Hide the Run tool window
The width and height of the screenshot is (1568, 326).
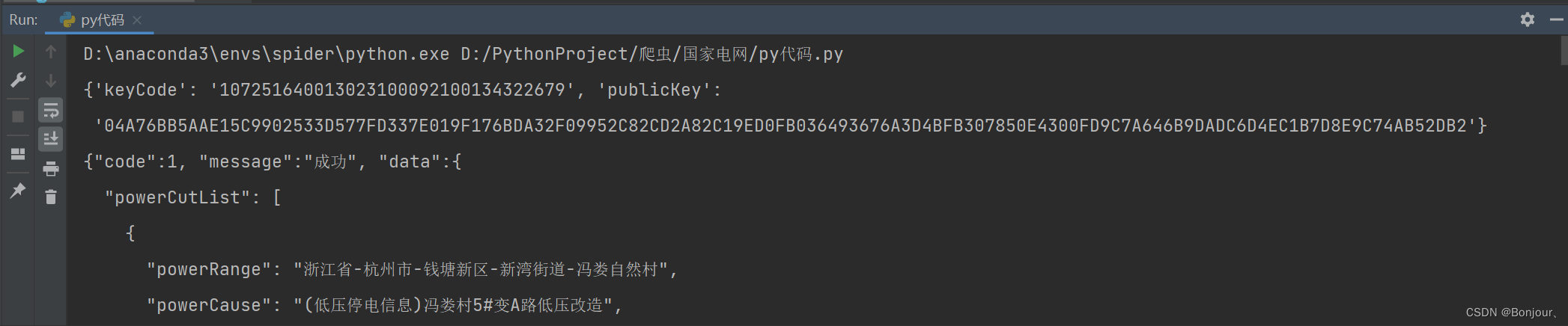coord(1556,19)
